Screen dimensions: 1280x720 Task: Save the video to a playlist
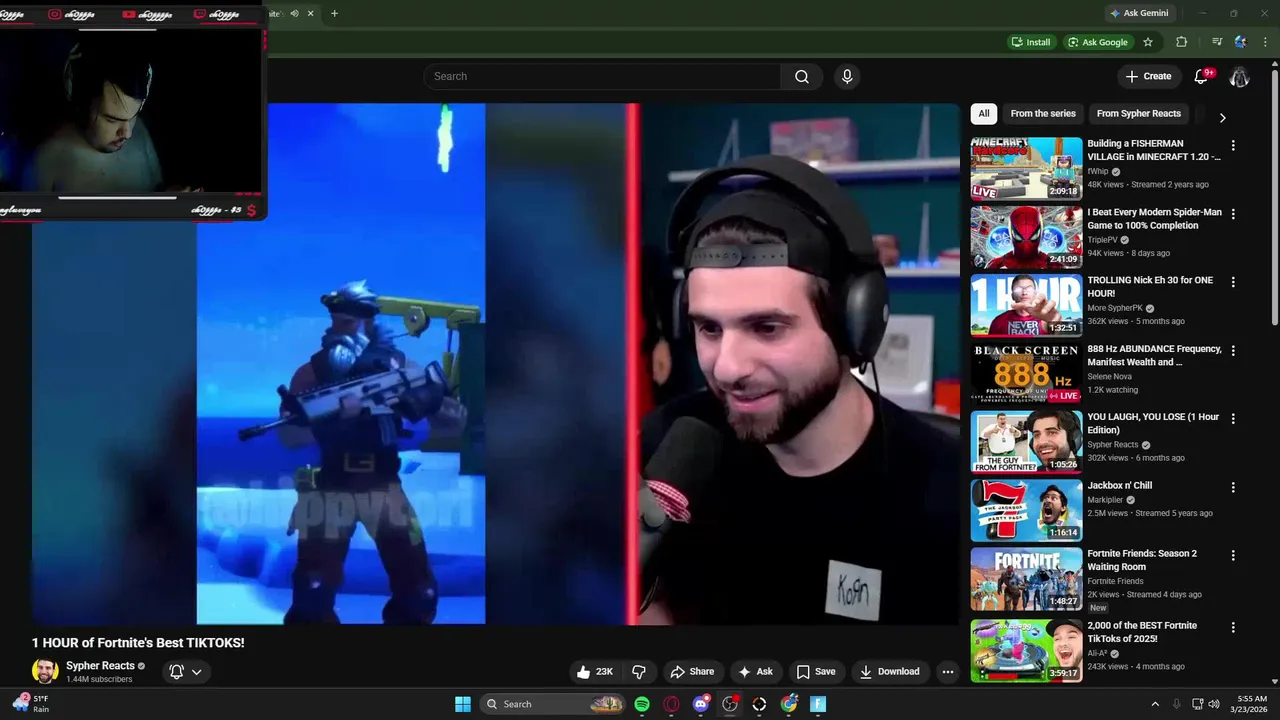point(815,672)
